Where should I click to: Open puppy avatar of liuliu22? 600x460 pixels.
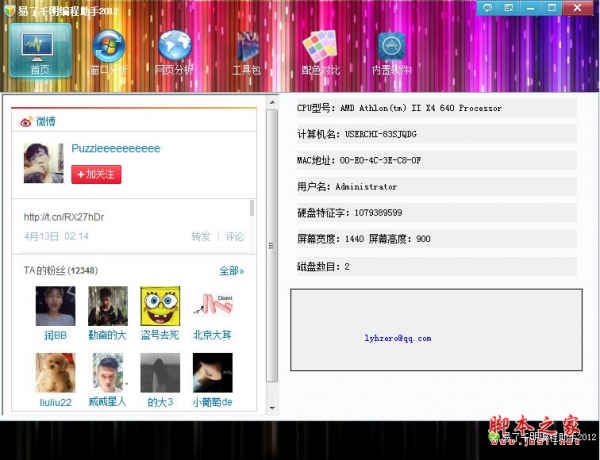point(55,373)
